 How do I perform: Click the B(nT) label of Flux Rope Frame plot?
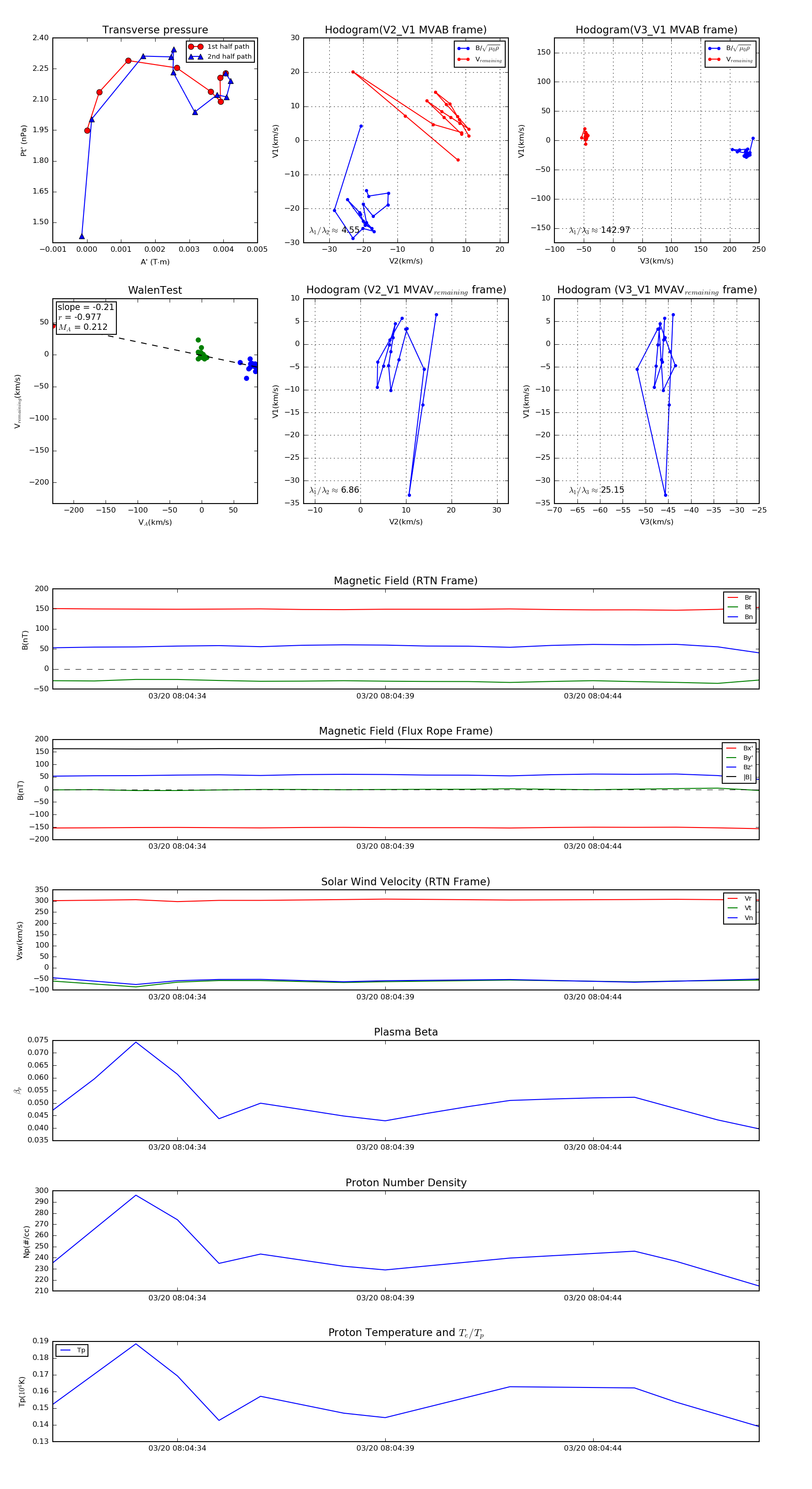click(x=21, y=790)
